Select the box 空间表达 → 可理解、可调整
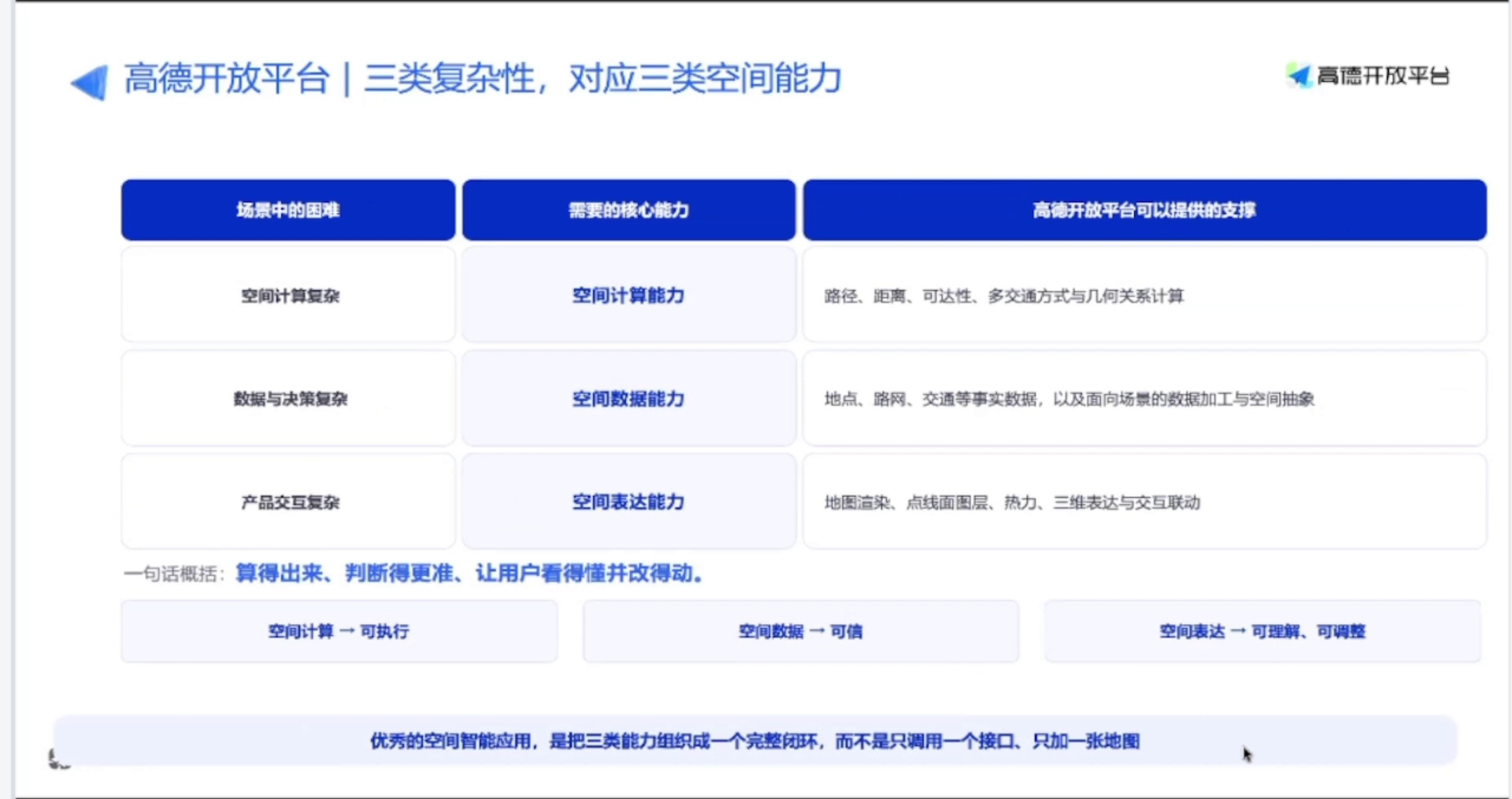Viewport: 1512px width, 799px height. (1262, 631)
